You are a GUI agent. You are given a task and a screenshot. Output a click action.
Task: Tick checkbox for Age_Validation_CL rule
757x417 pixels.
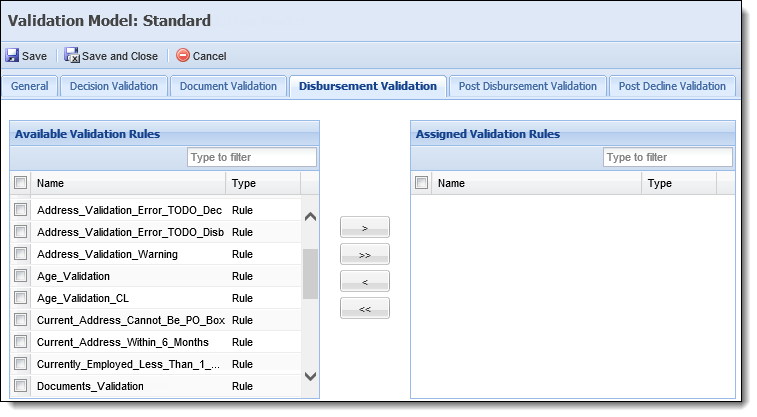click(x=20, y=298)
